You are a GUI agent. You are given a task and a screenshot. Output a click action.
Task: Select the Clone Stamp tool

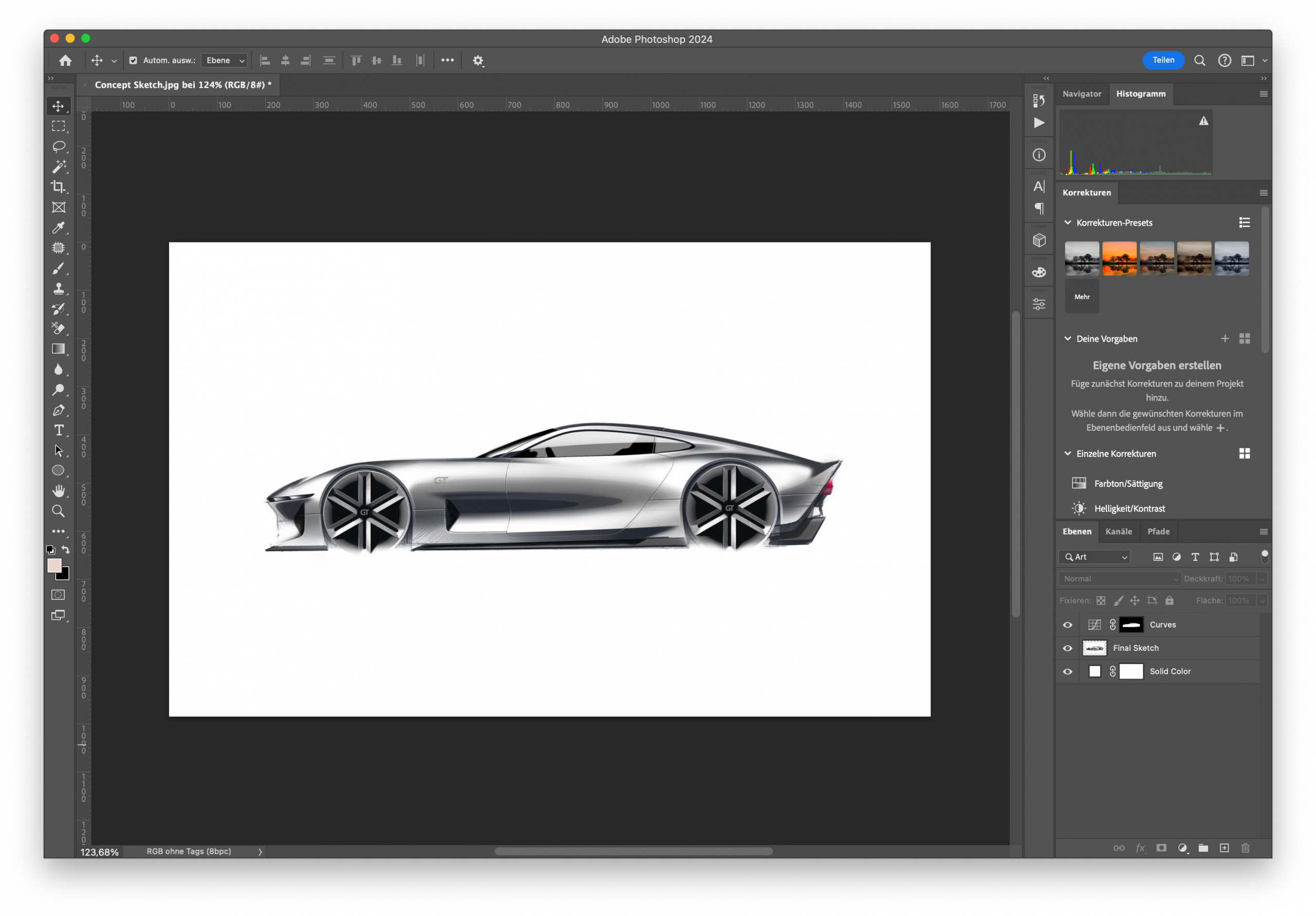pos(59,288)
